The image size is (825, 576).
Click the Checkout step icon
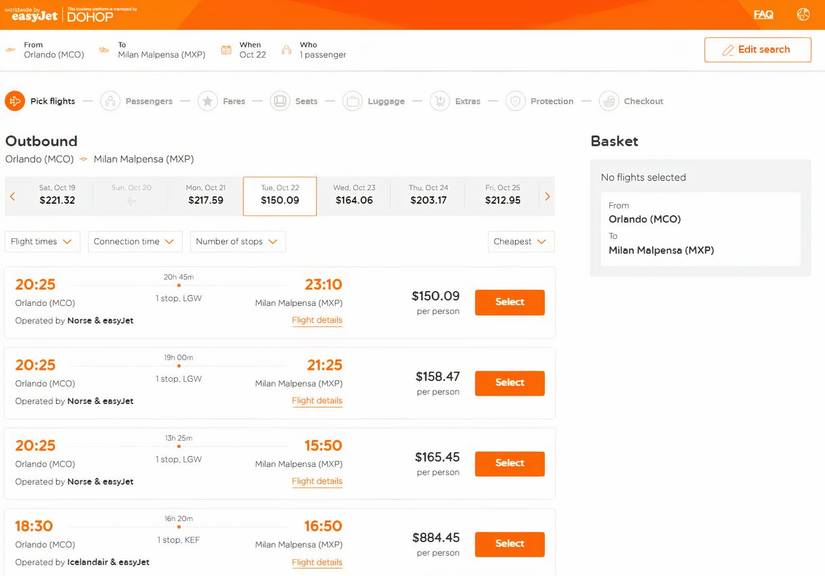coord(609,100)
